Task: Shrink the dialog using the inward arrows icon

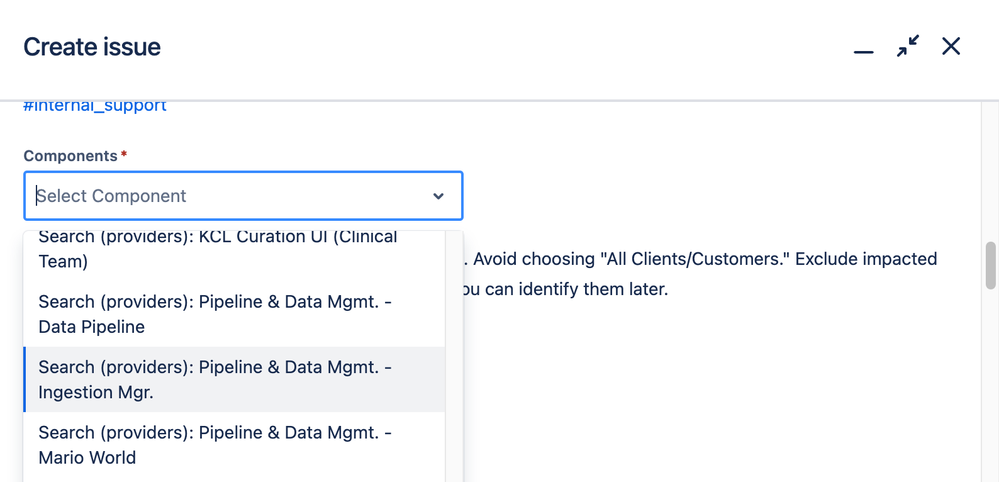Action: 907,47
